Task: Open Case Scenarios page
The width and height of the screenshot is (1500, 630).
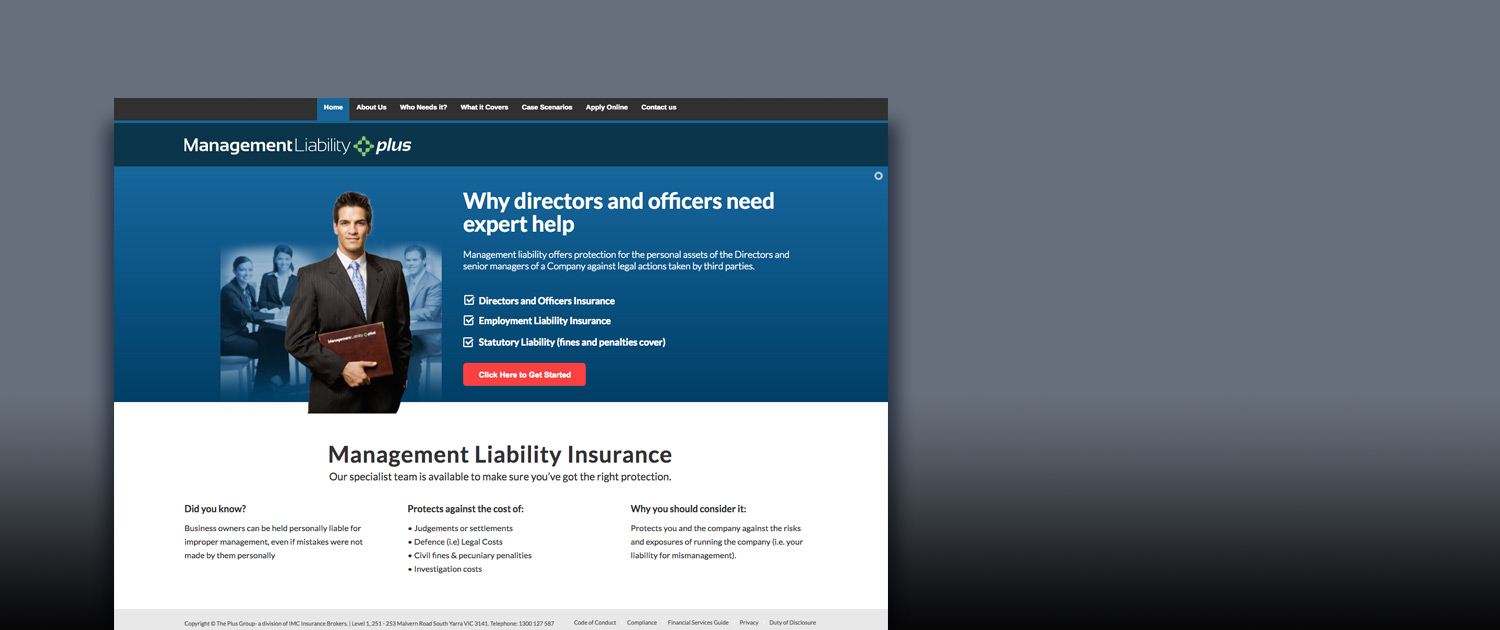Action: point(547,108)
